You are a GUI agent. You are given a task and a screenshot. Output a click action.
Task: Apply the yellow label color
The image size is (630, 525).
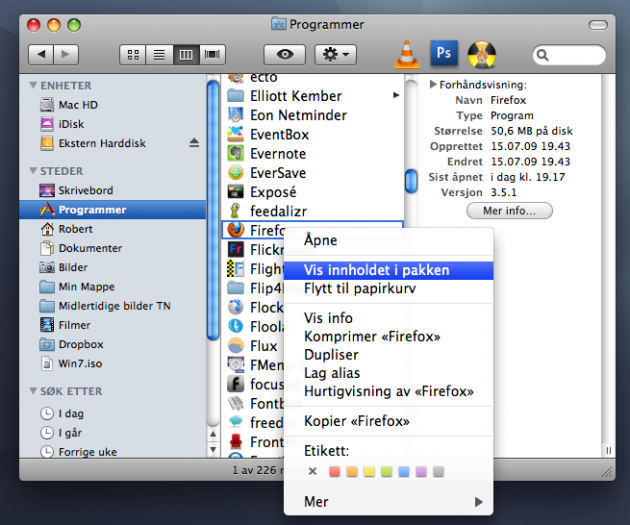click(x=369, y=472)
